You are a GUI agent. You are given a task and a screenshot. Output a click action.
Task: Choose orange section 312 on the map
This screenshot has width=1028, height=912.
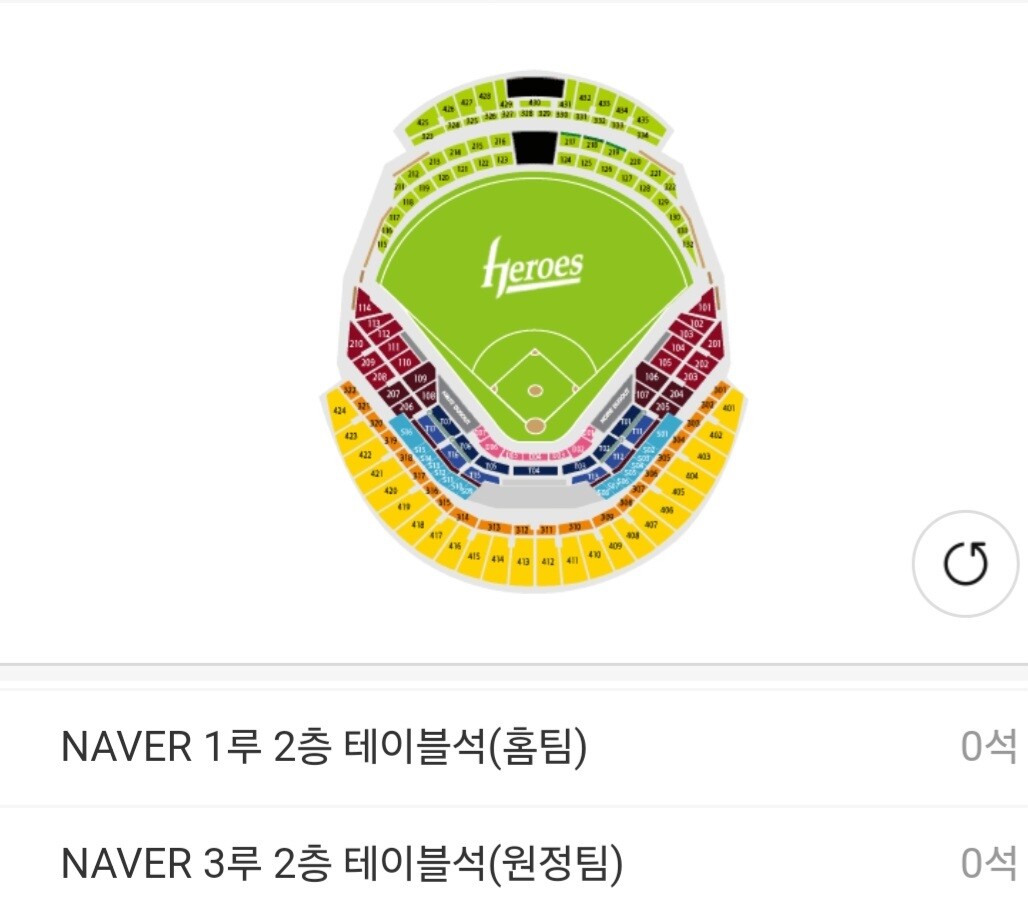point(522,529)
